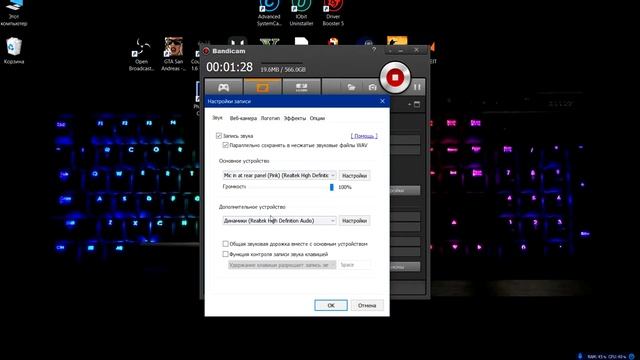Viewport: 640px width, 360px height.
Task: Open Bandicam help question mark icon
Action: pyautogui.click(x=374, y=50)
